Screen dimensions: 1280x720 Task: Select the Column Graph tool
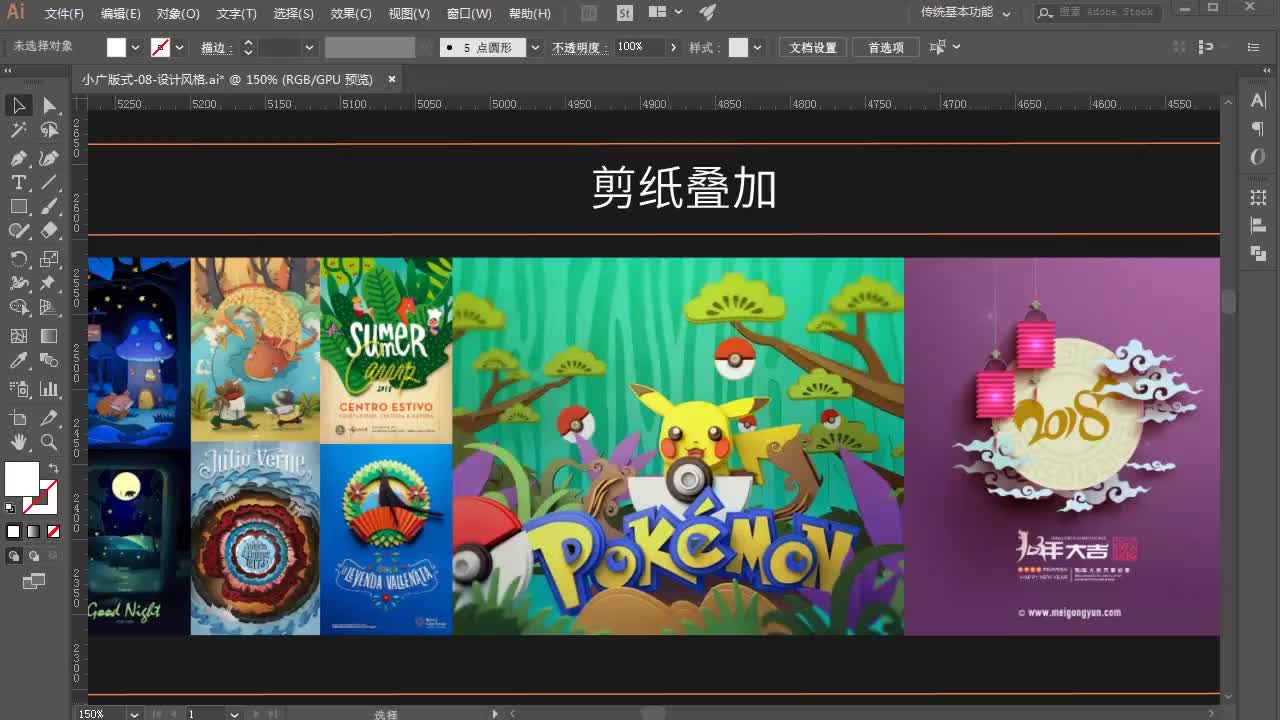click(x=49, y=389)
